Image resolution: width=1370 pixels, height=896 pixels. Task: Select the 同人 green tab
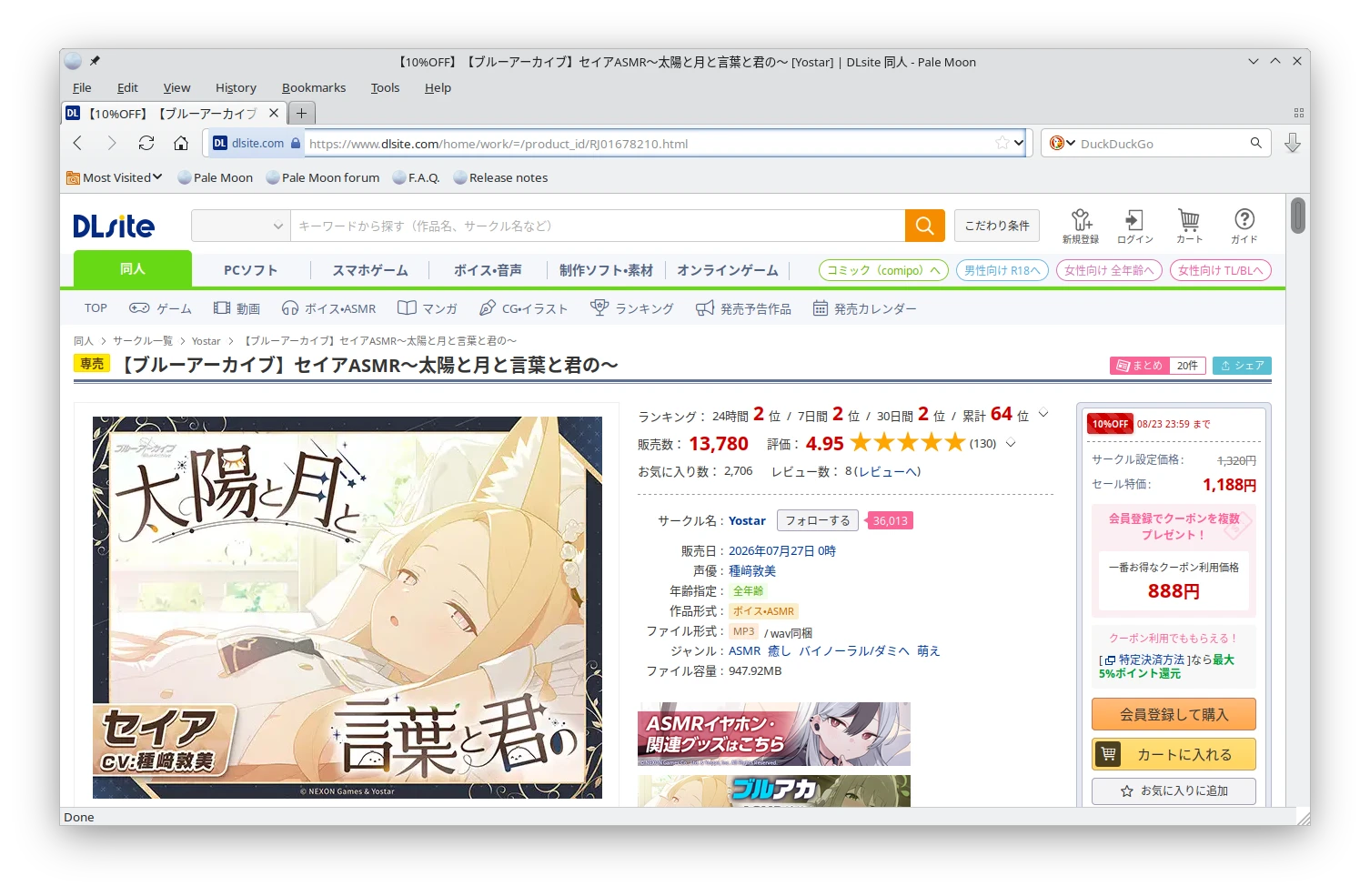(x=133, y=269)
